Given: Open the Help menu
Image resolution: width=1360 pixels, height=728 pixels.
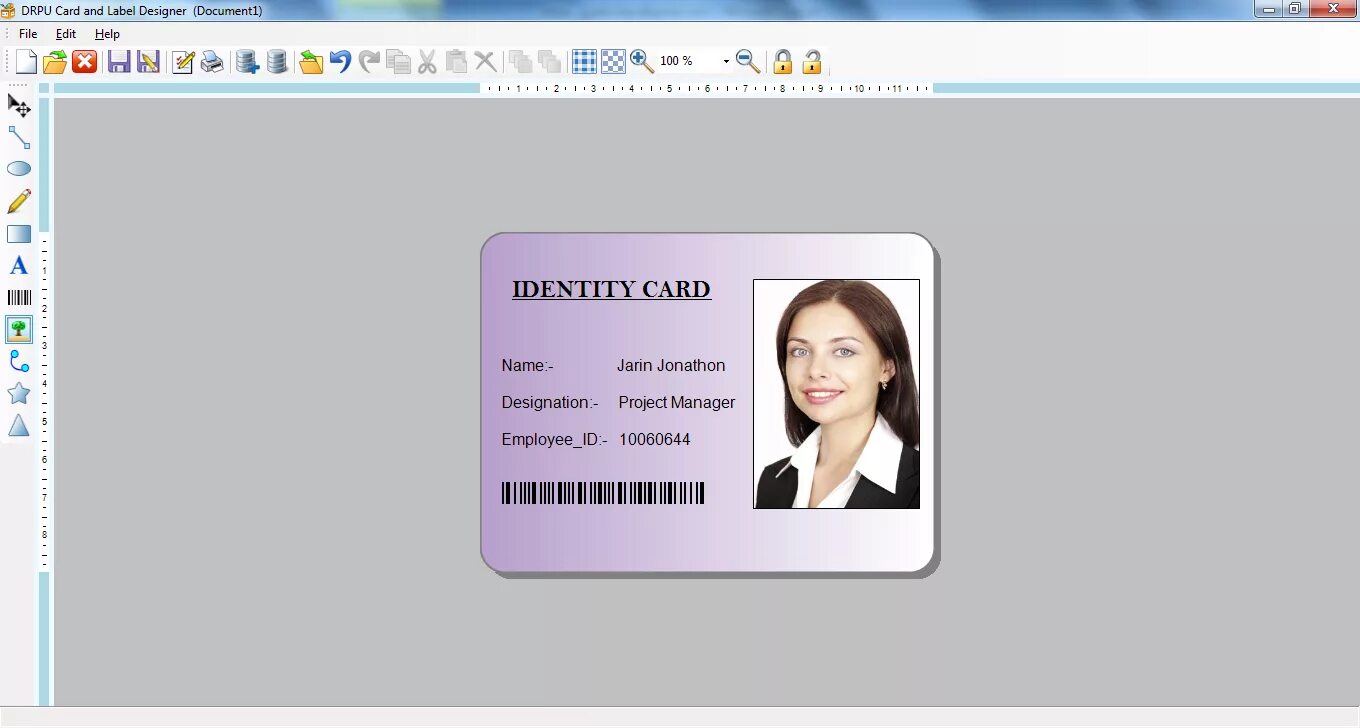Looking at the screenshot, I should pyautogui.click(x=107, y=33).
